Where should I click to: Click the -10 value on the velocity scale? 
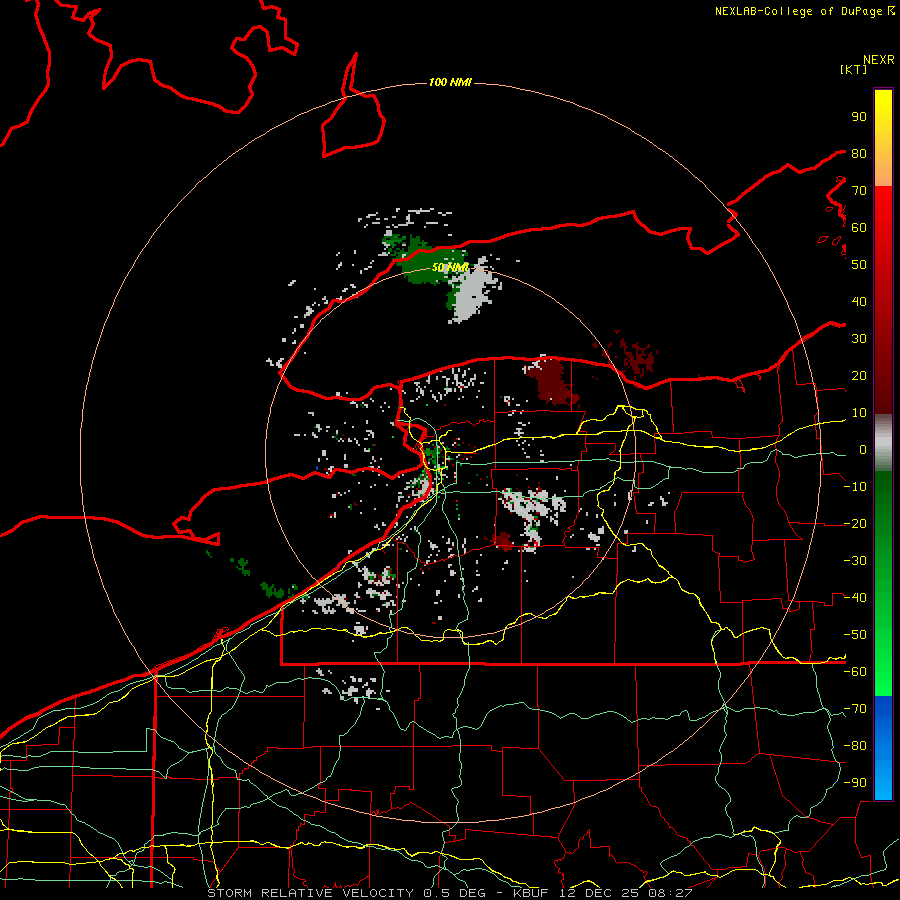click(x=855, y=487)
